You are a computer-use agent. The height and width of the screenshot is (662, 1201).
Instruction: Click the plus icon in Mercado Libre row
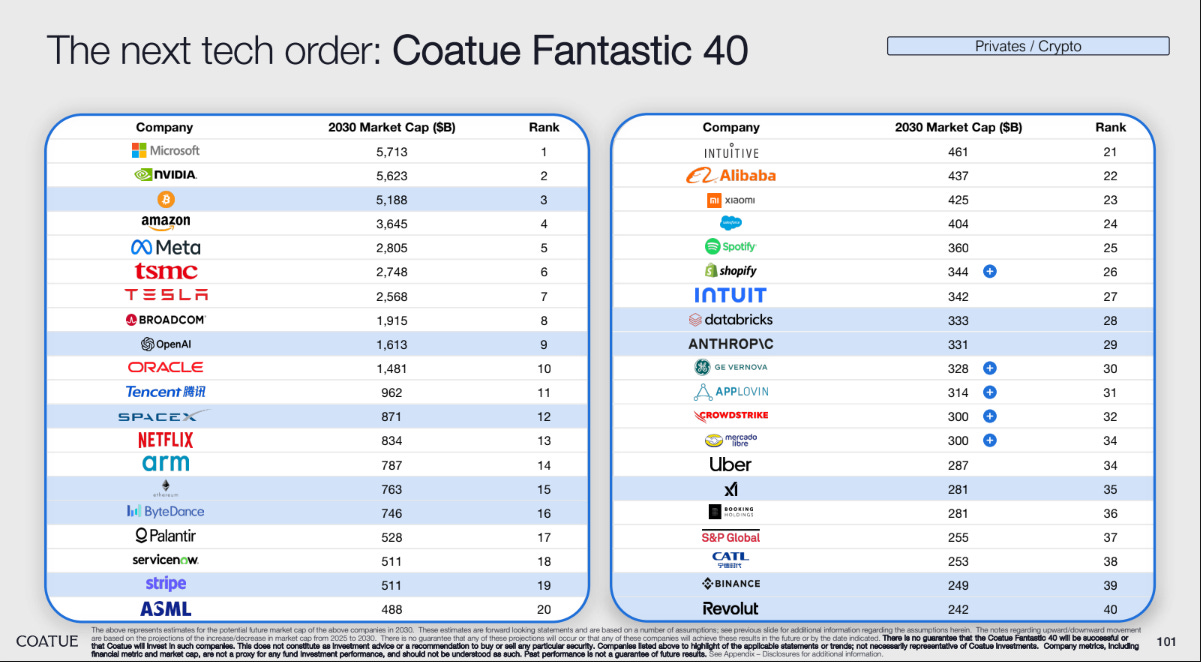click(989, 440)
